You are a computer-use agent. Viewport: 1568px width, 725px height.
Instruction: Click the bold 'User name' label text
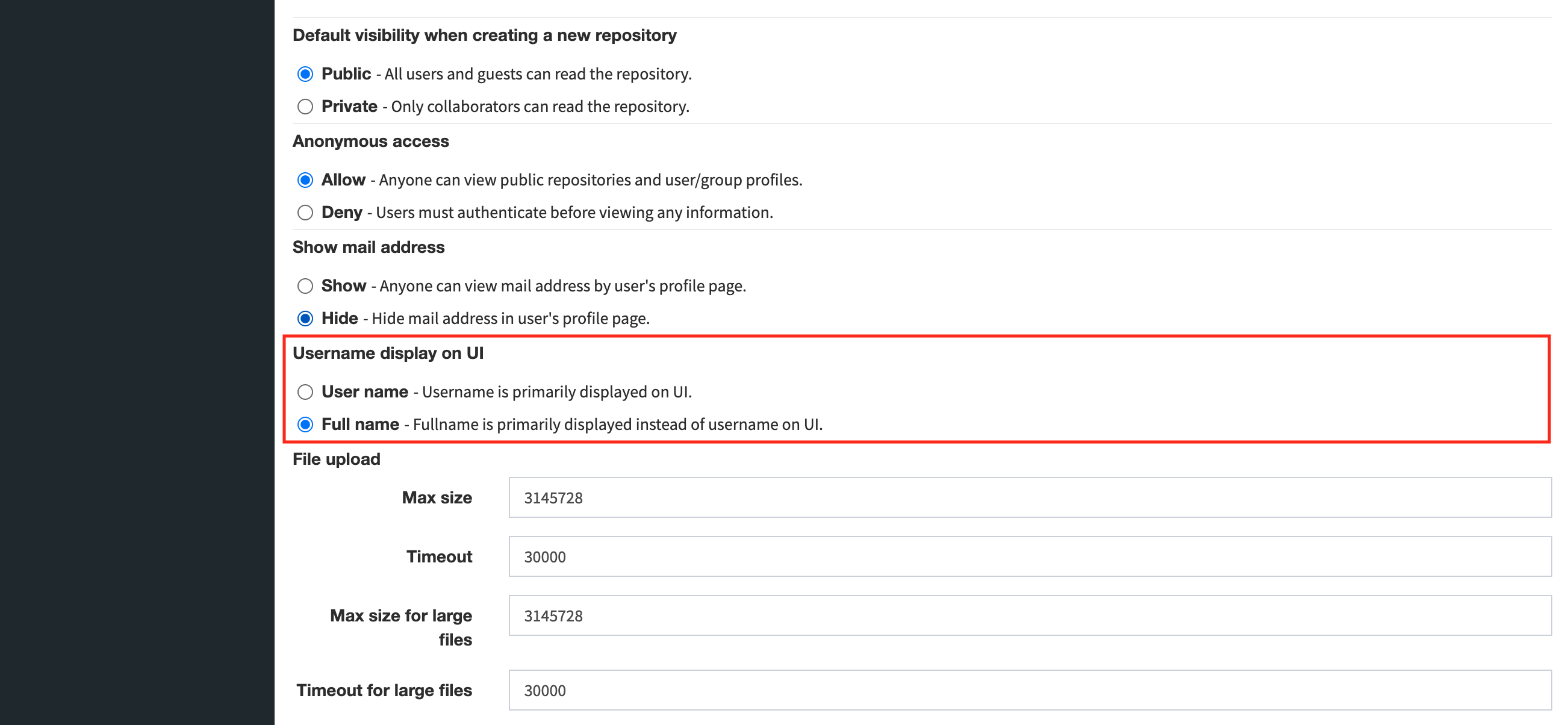pyautogui.click(x=364, y=392)
